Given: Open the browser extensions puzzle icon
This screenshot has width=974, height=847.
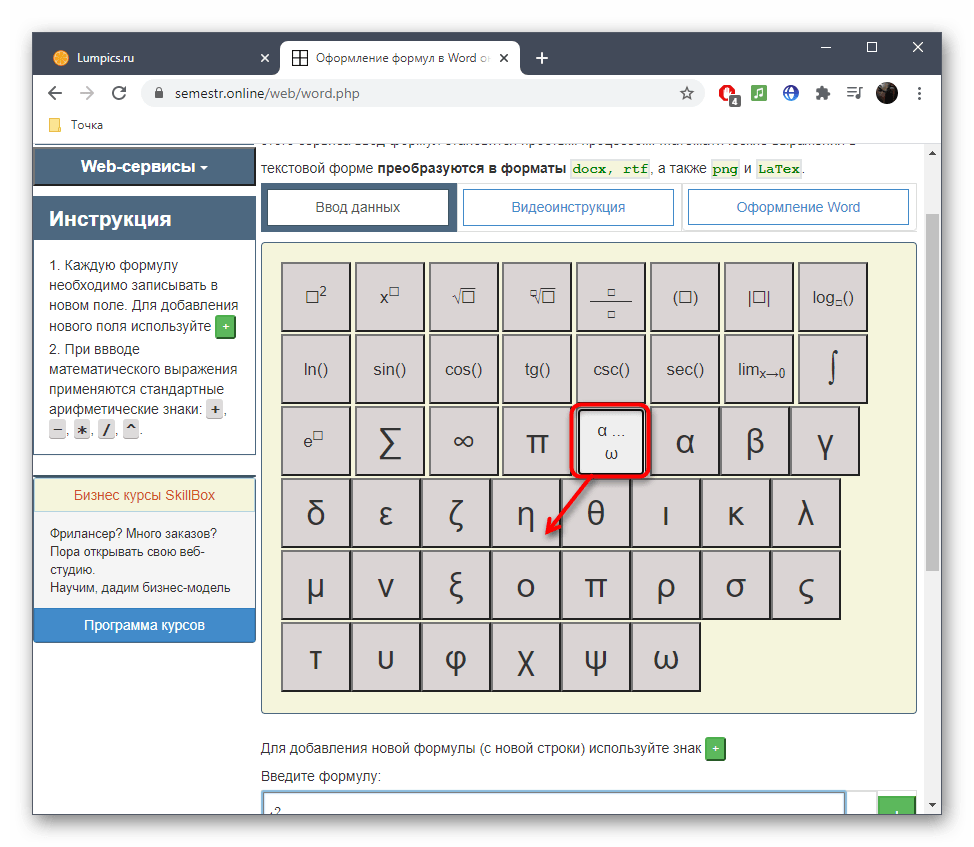Looking at the screenshot, I should [x=823, y=94].
